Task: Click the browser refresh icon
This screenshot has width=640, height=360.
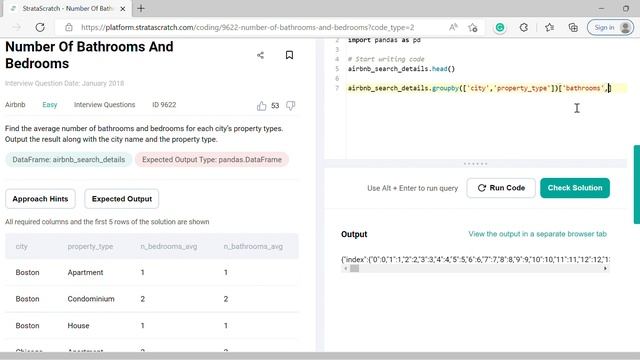Action: click(40, 27)
